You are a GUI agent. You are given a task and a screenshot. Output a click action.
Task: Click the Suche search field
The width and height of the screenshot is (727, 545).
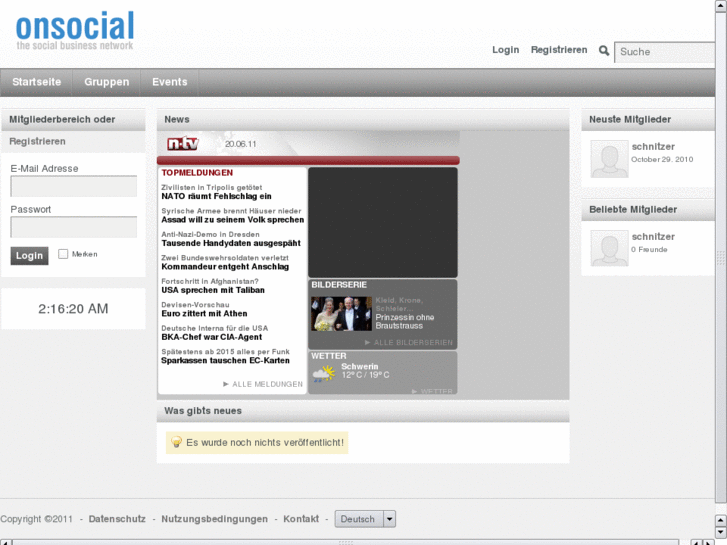(x=664, y=52)
